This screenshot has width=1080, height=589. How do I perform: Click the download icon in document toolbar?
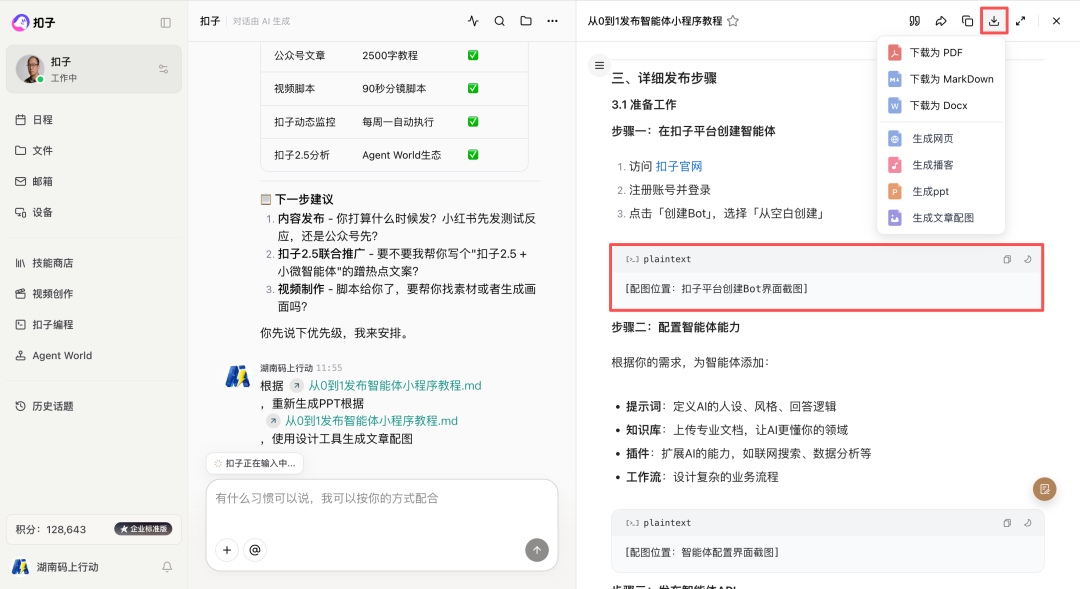point(994,21)
